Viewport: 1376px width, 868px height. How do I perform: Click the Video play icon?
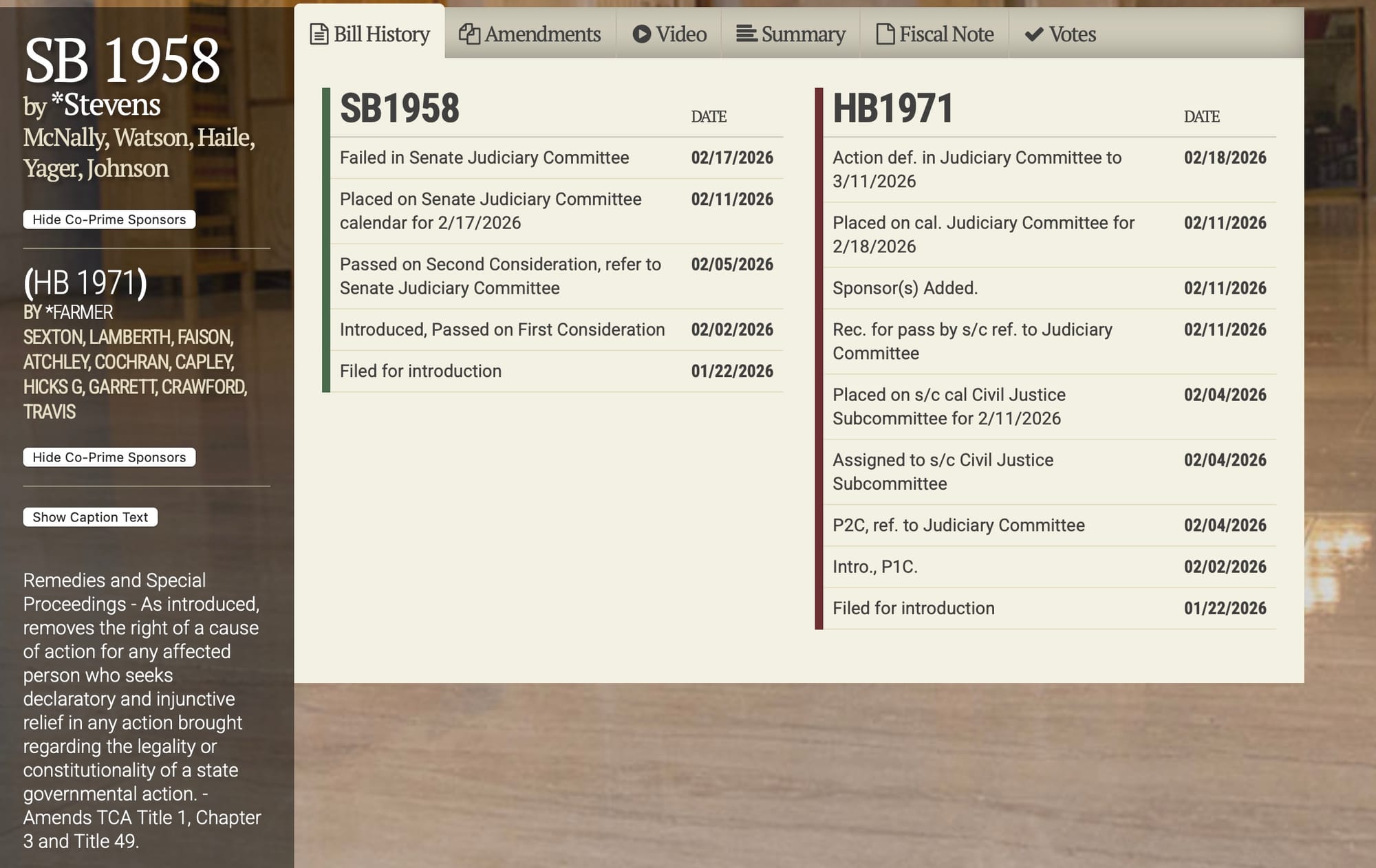click(x=641, y=34)
